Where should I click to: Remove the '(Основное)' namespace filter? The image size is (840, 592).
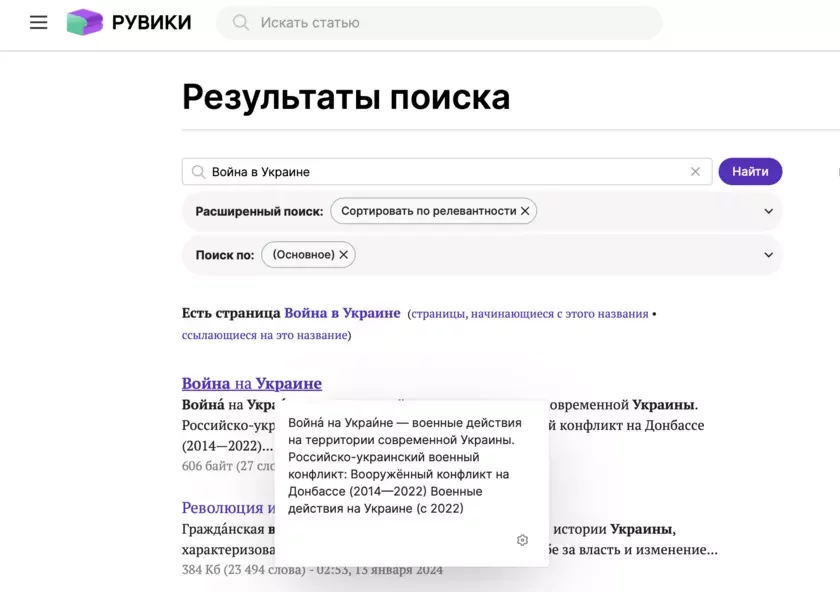[344, 255]
